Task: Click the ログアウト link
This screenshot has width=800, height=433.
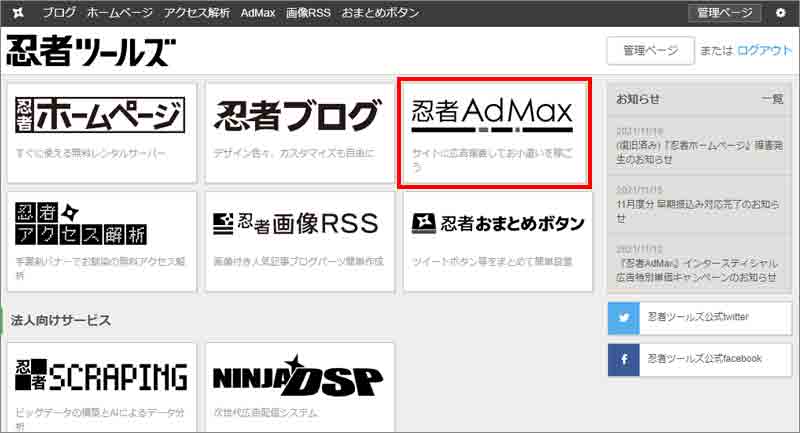Action: (x=764, y=50)
